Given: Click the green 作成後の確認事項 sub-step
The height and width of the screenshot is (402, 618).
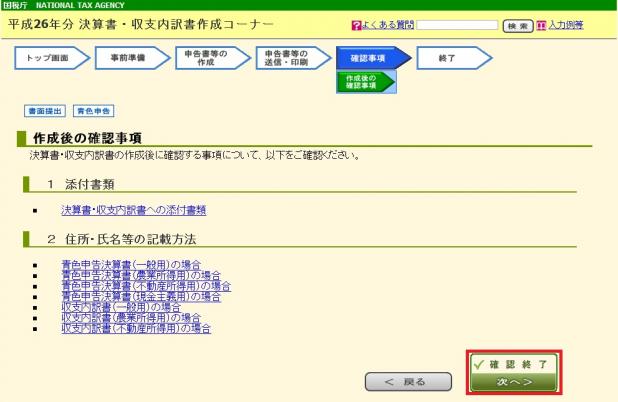Looking at the screenshot, I should pyautogui.click(x=363, y=83).
